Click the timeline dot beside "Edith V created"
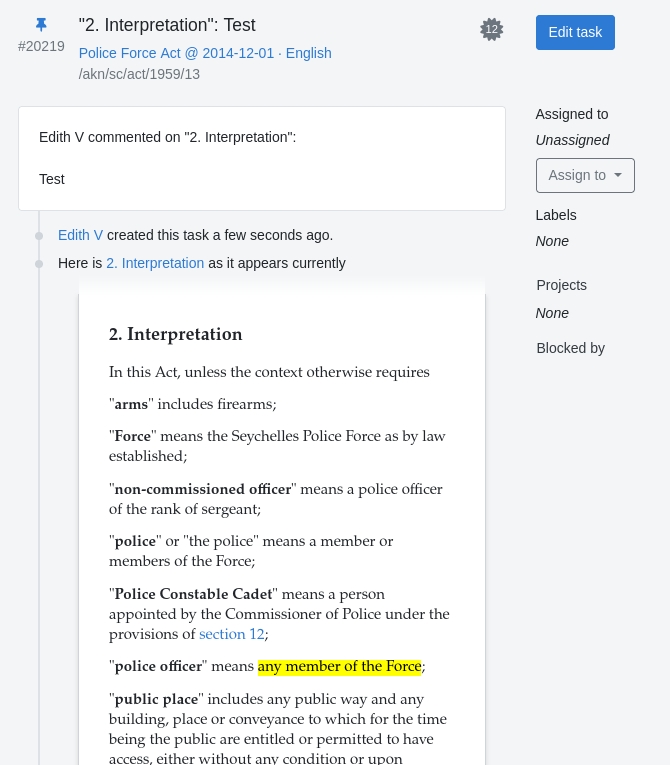Image resolution: width=670 pixels, height=765 pixels. (x=39, y=236)
